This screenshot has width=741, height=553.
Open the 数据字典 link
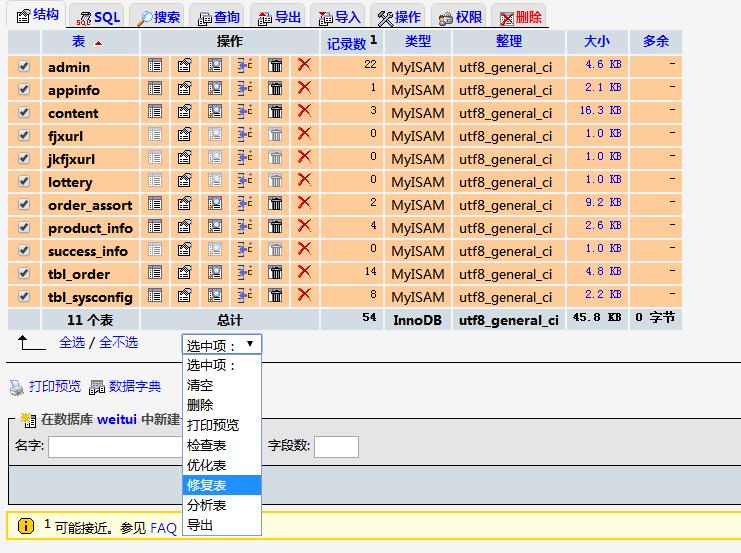134,386
